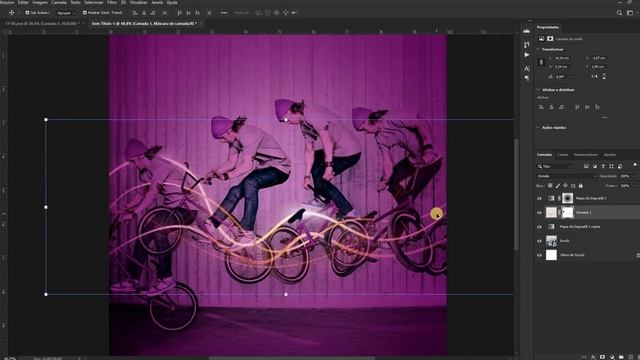Open the Agrupar dropdown in options bar
The height and width of the screenshot is (360, 640).
[66, 13]
